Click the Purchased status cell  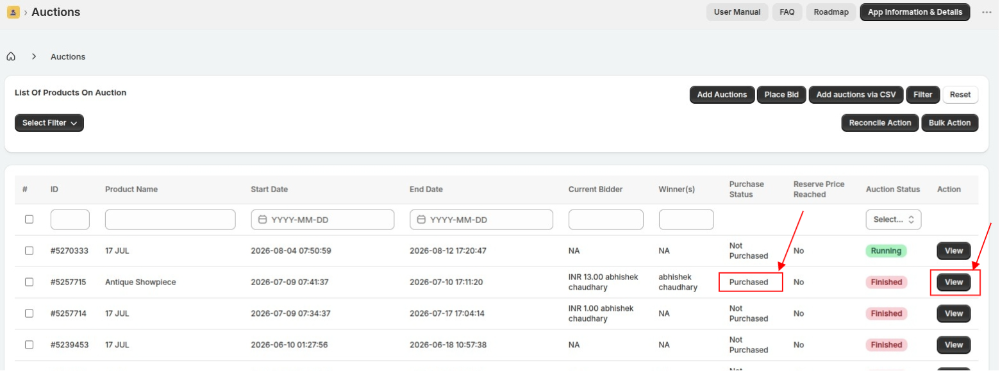point(749,282)
